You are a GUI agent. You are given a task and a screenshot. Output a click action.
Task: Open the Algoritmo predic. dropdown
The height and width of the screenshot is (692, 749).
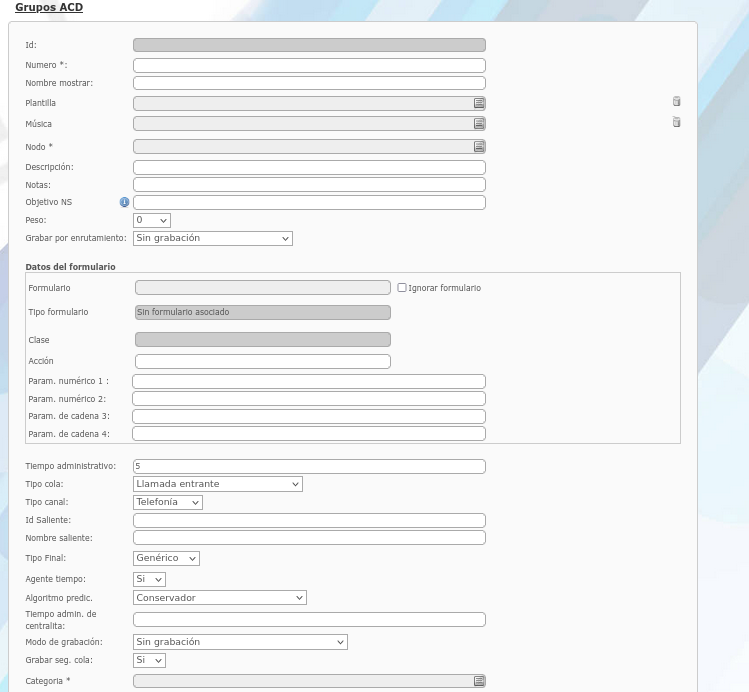[220, 597]
